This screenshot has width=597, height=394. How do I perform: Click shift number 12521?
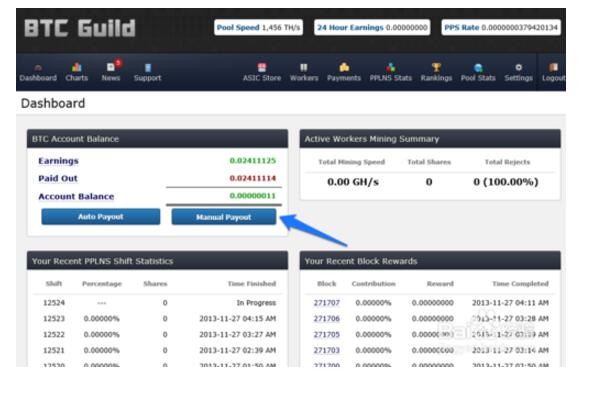tap(54, 350)
